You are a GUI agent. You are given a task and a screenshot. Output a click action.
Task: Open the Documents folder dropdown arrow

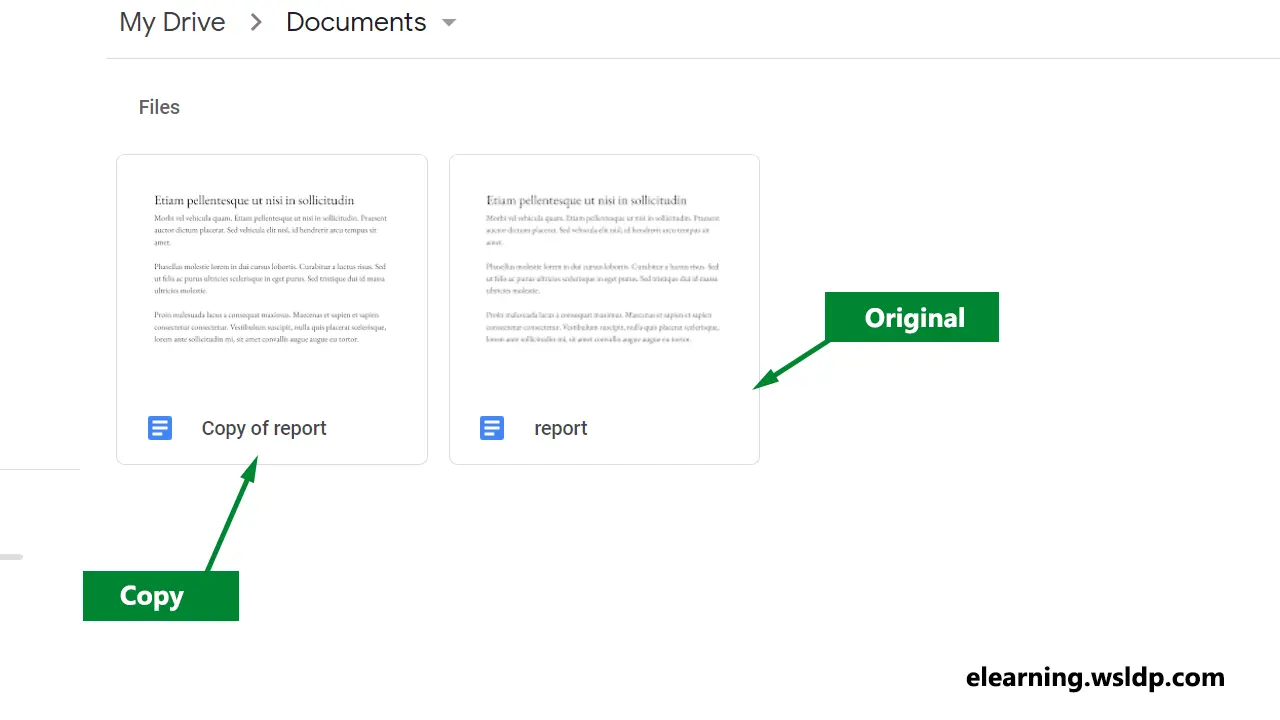click(449, 23)
